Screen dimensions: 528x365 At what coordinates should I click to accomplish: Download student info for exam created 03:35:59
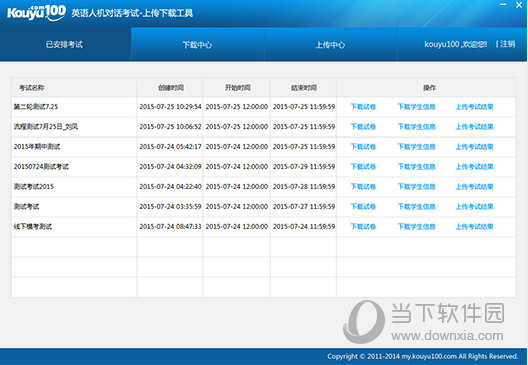coord(417,206)
